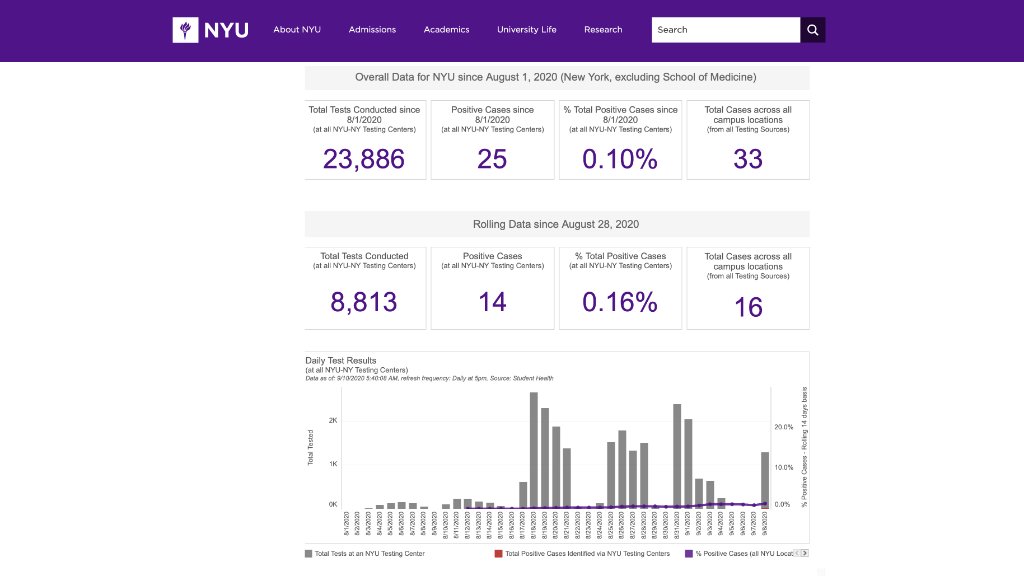Viewport: 1024px width, 576px height.
Task: Select Research in the navigation bar
Action: tap(603, 29)
